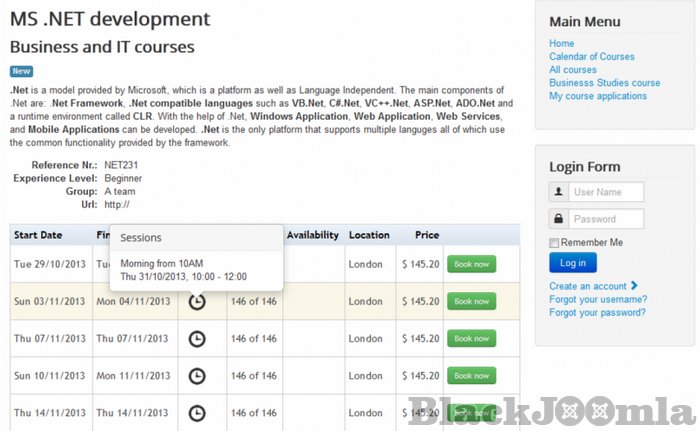Image resolution: width=700 pixels, height=431 pixels.
Task: Click the arrow icon next to Create an account
Action: [634, 286]
